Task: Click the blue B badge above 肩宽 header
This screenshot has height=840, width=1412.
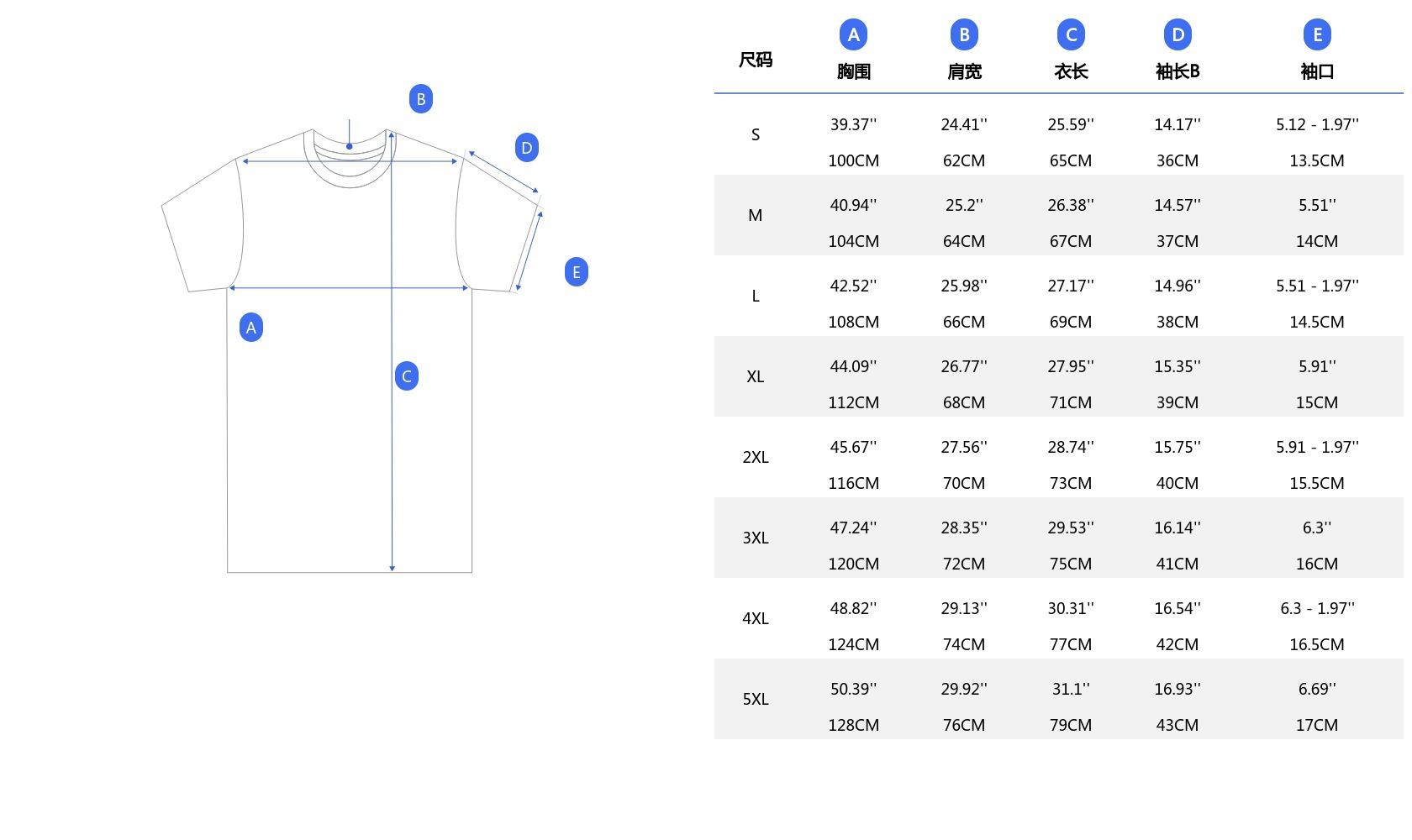Action: click(964, 35)
